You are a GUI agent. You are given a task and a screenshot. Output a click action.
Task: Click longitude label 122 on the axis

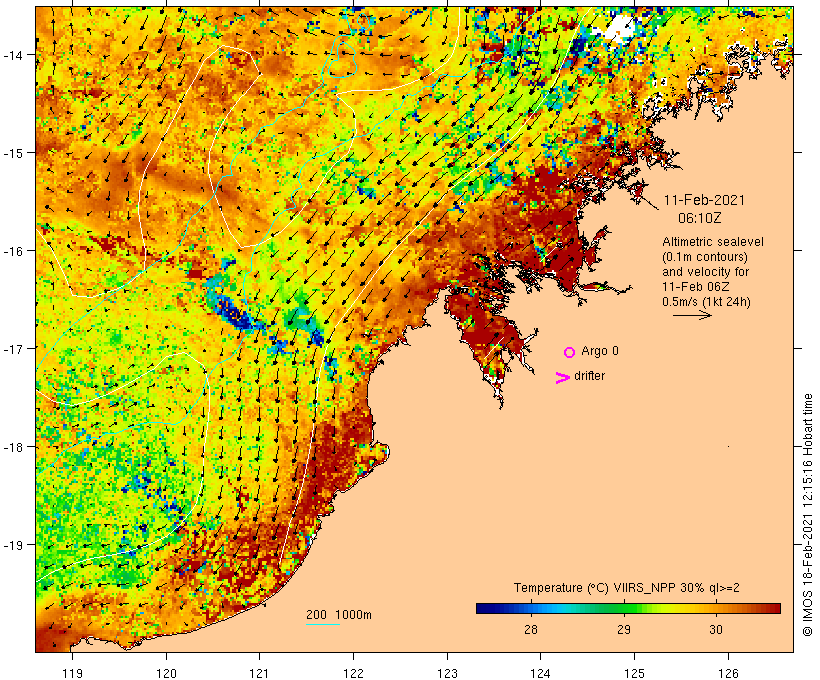tap(354, 673)
